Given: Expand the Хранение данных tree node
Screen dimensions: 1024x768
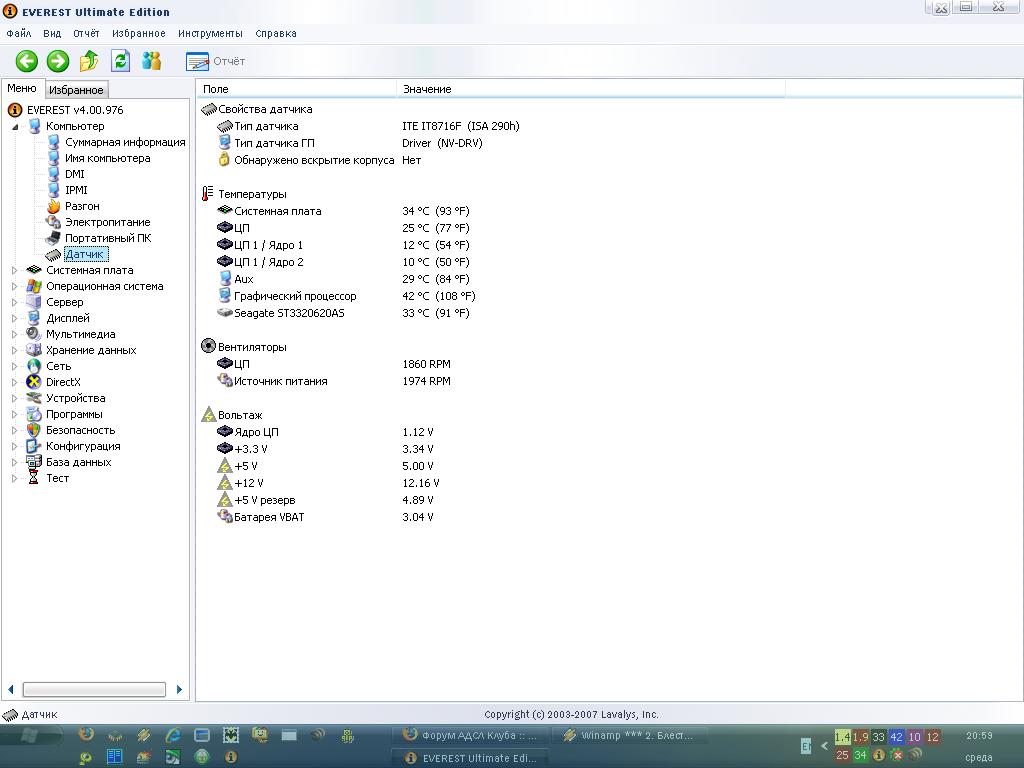Looking at the screenshot, I should point(14,350).
